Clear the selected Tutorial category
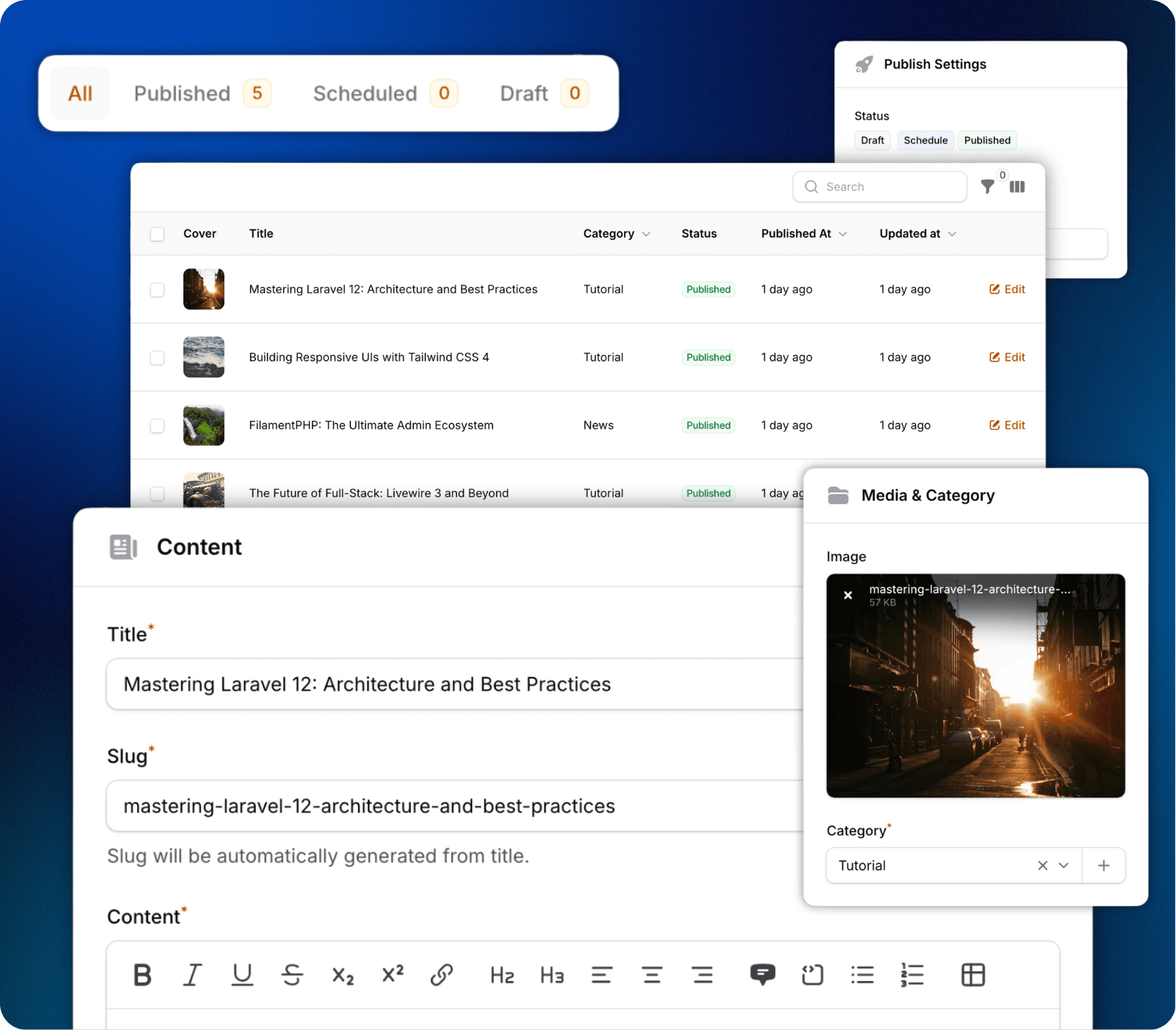Image resolution: width=1176 pixels, height=1030 pixels. pyautogui.click(x=1043, y=865)
